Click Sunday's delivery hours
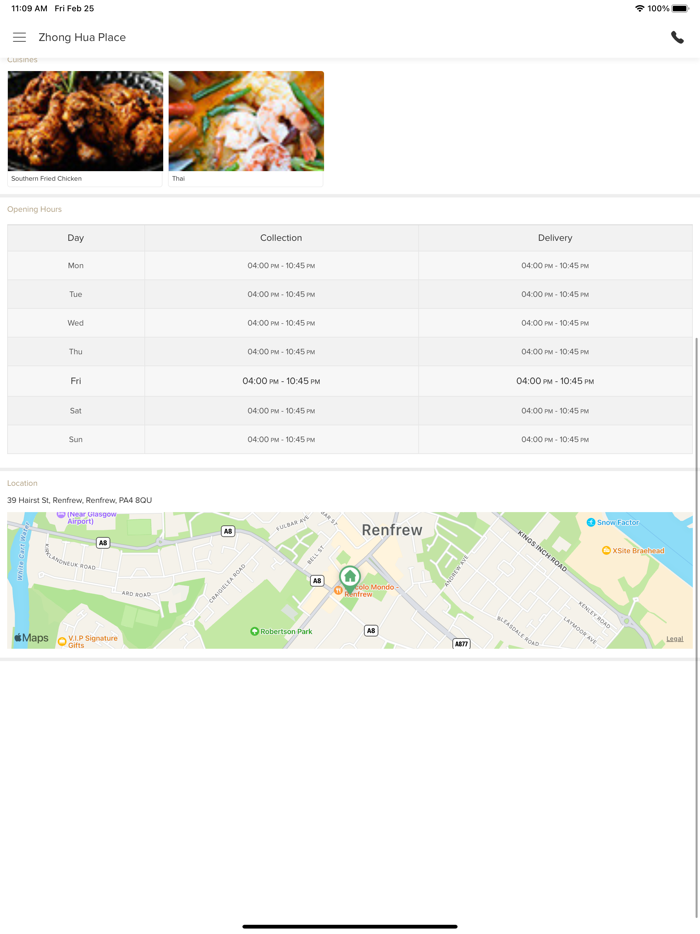 pos(555,440)
